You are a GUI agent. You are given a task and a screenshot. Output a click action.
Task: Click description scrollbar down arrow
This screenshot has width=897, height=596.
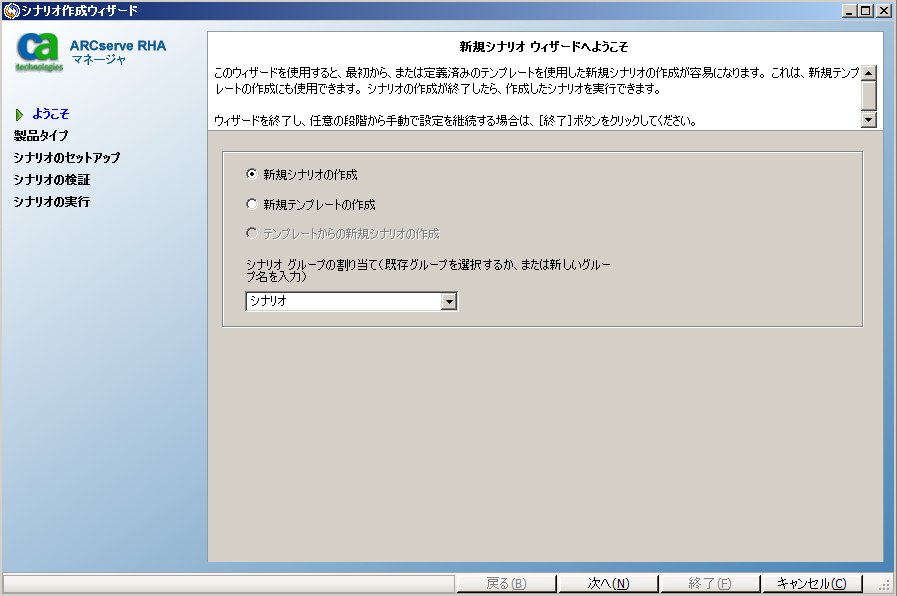pyautogui.click(x=869, y=120)
